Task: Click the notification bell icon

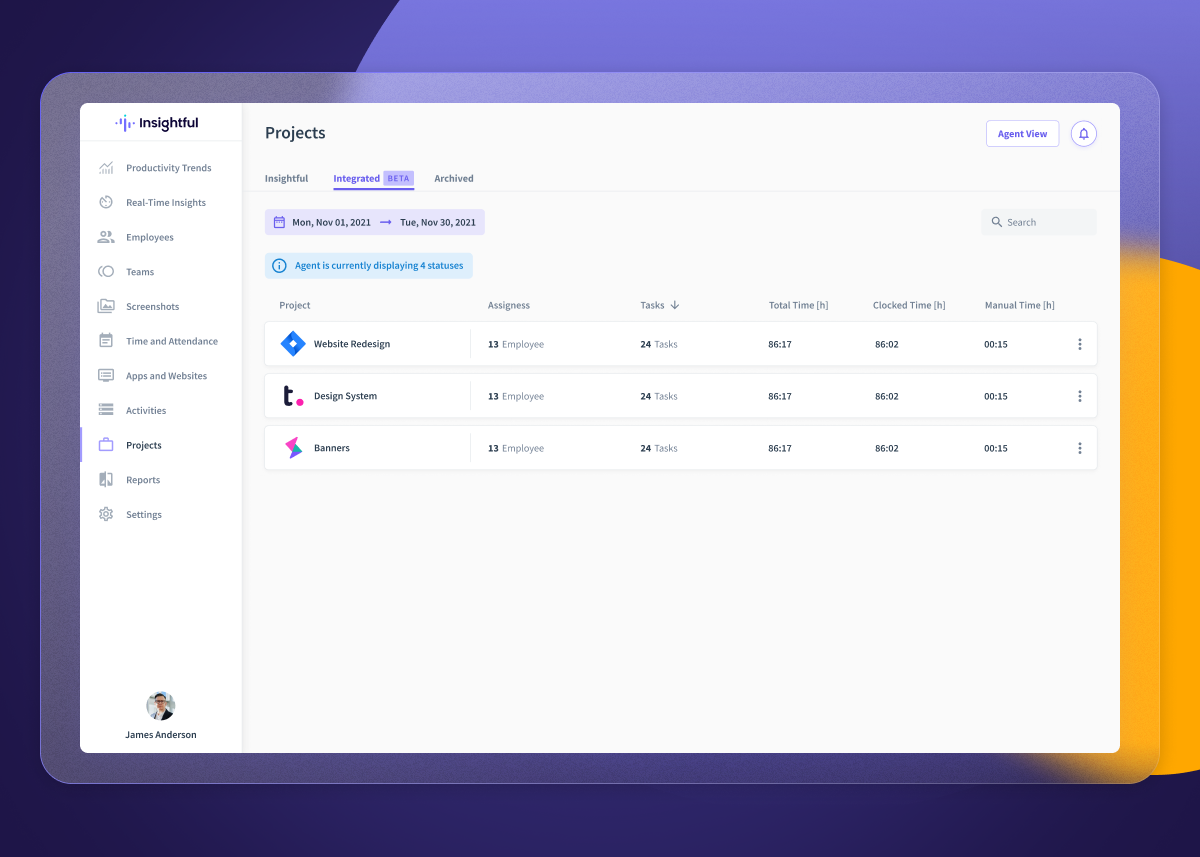Action: click(1083, 134)
